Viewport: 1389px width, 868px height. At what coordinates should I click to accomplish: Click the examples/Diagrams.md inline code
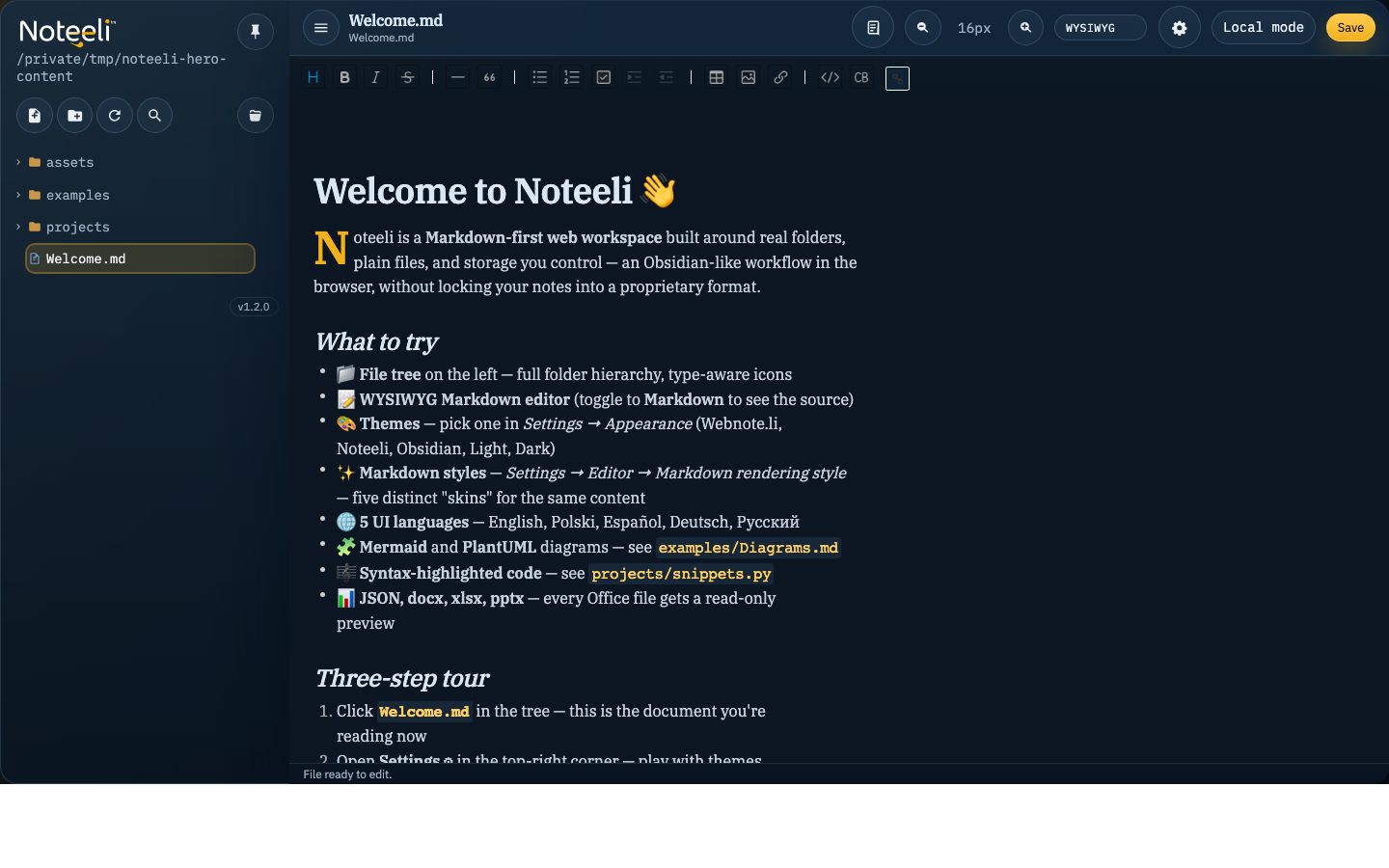(x=749, y=548)
